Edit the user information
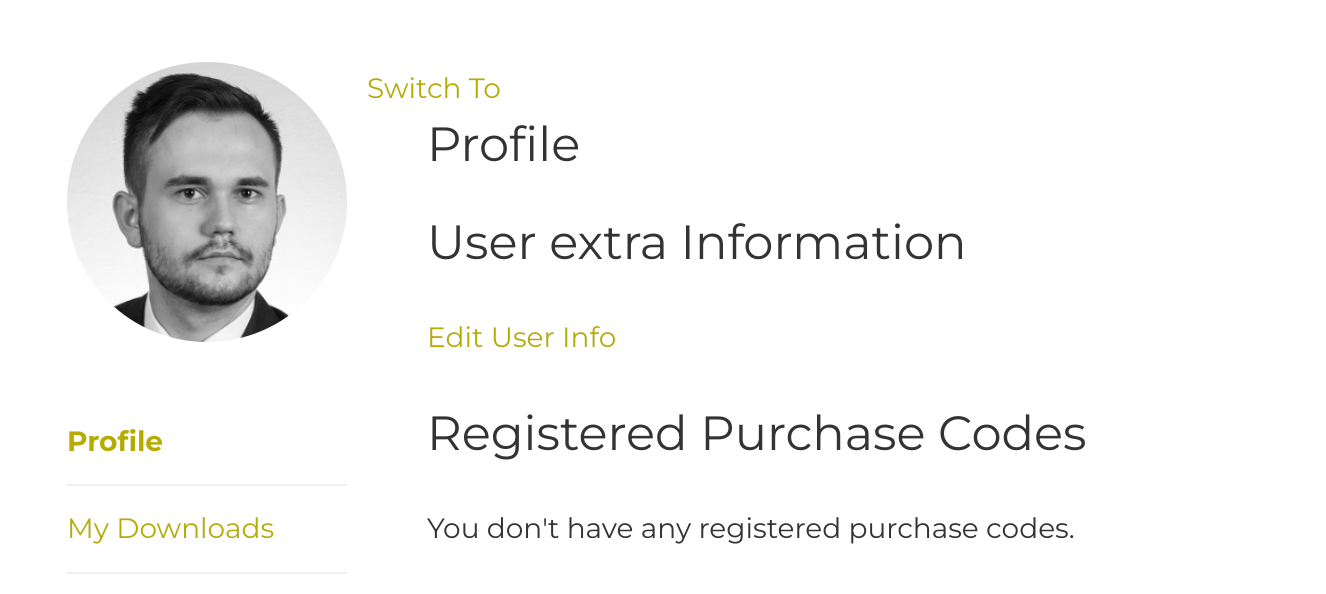This screenshot has width=1326, height=594. tap(522, 337)
